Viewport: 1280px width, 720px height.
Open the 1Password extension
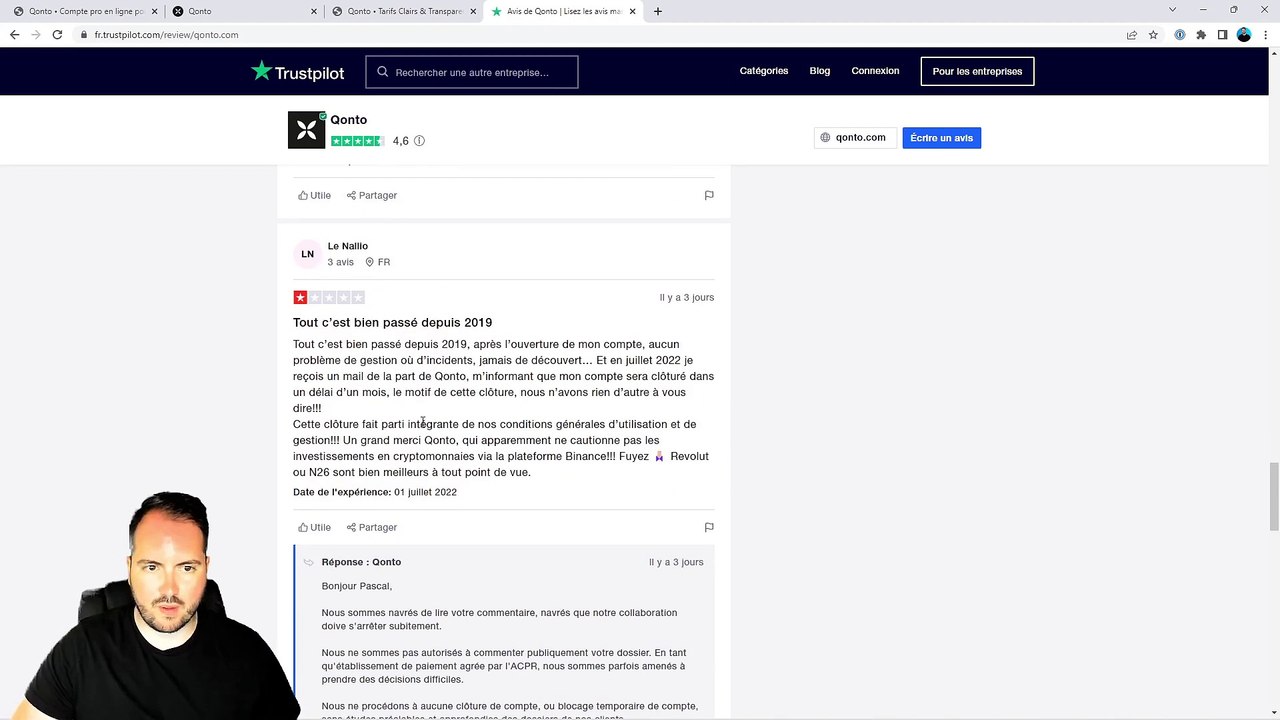pyautogui.click(x=1180, y=34)
